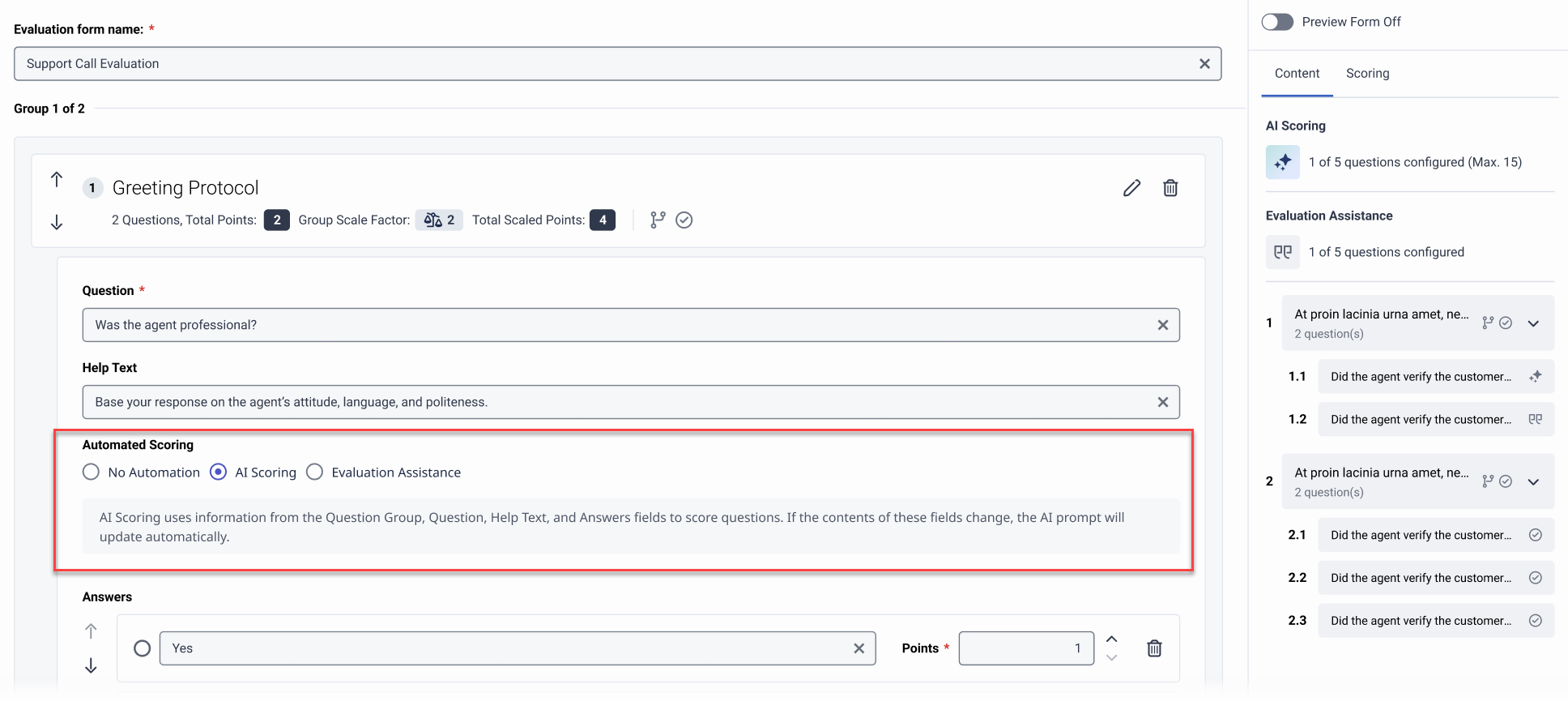Viewport: 1568px width, 714px height.
Task: Open question 2.3 in the sidebar
Action: [x=1436, y=621]
